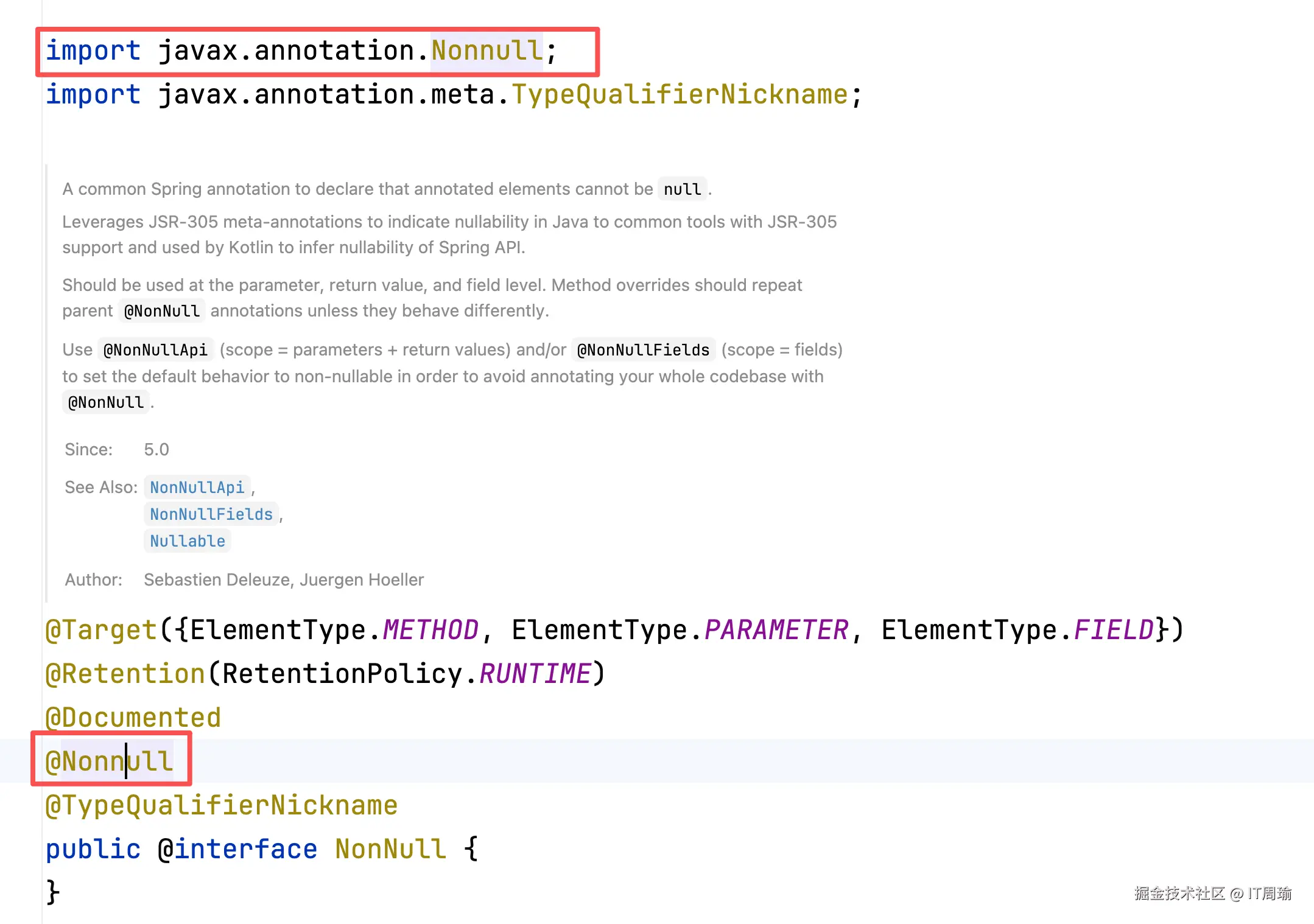The height and width of the screenshot is (924, 1314).
Task: Select the PARAMETER constant in @Target
Action: pos(776,630)
